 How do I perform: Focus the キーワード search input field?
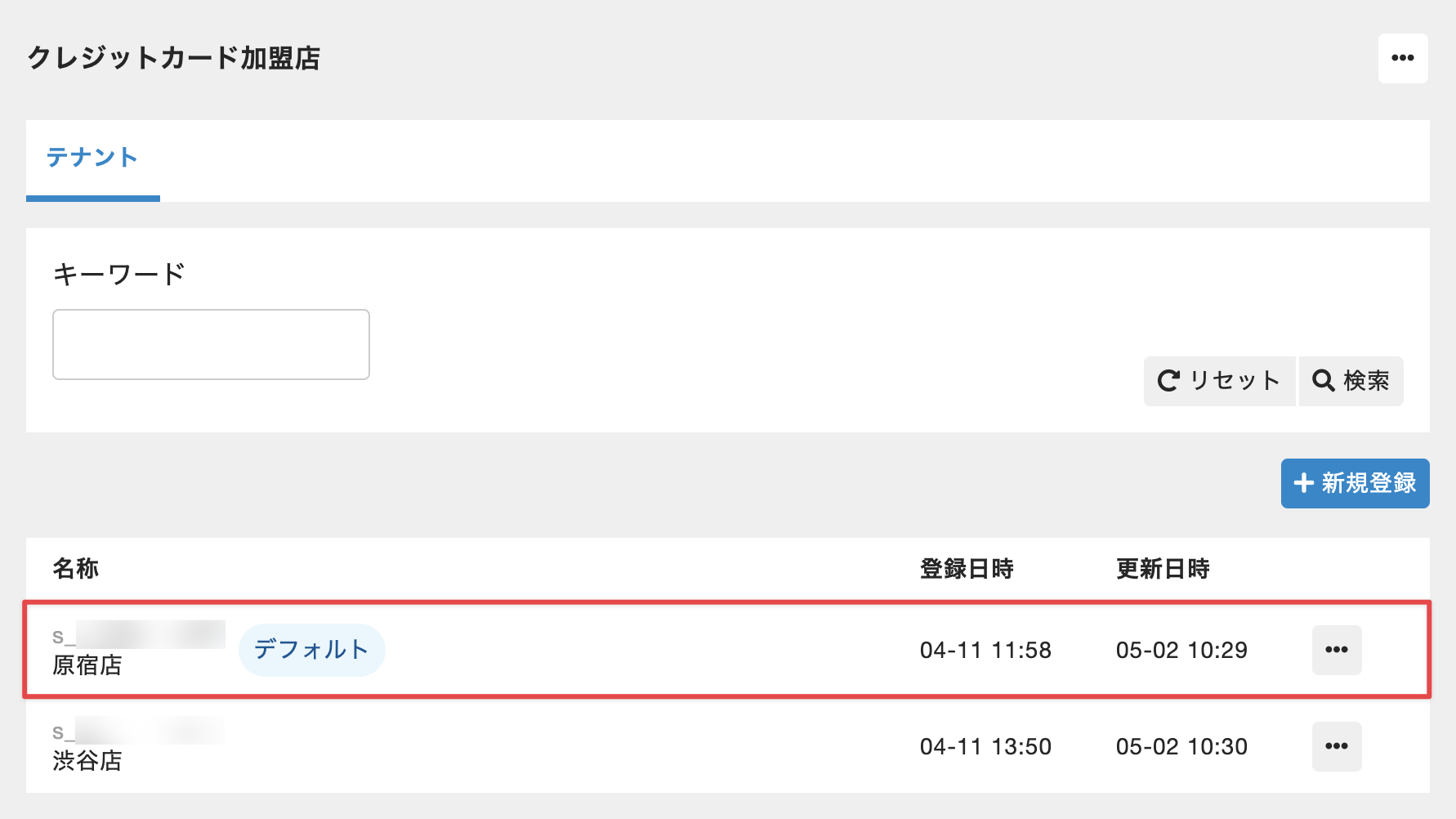coord(211,344)
